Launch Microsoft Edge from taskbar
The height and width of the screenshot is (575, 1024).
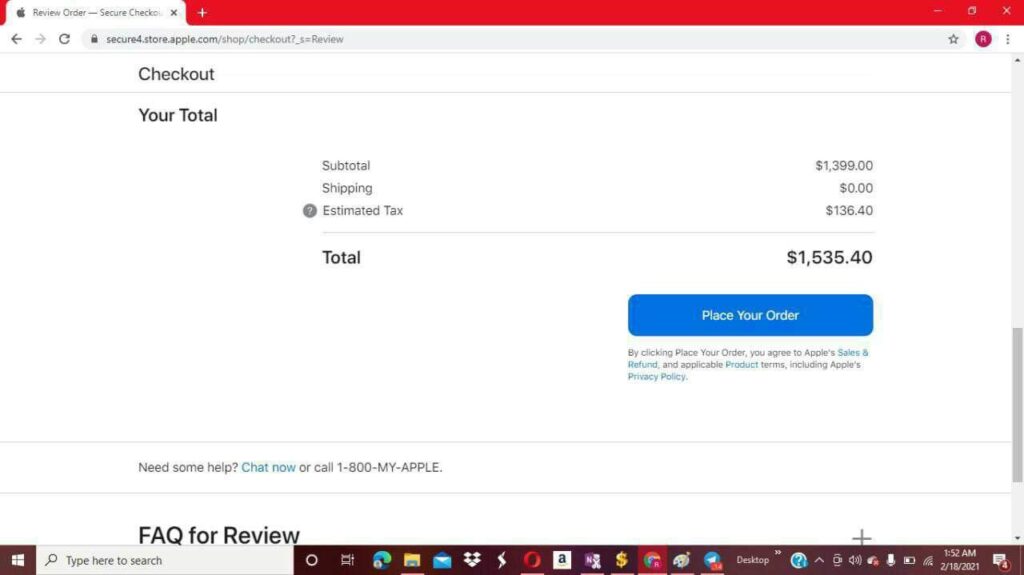point(381,560)
